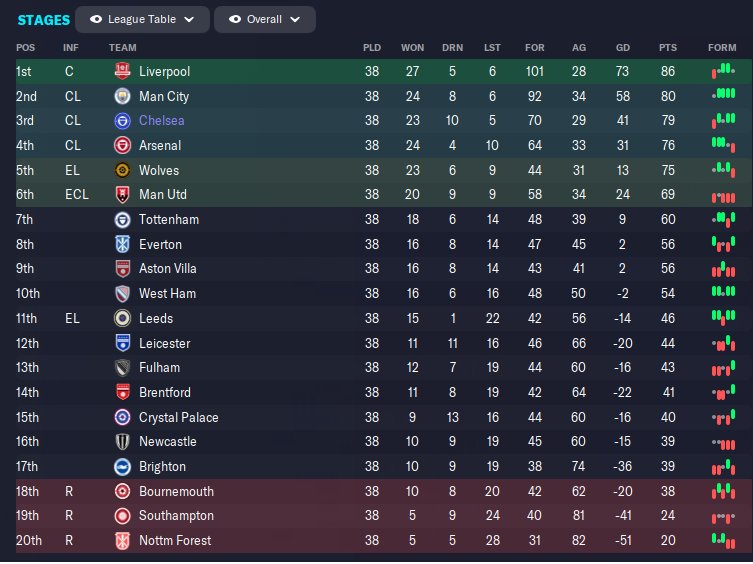Click the Leeds team name
Screen dimensions: 753x564
(156, 318)
